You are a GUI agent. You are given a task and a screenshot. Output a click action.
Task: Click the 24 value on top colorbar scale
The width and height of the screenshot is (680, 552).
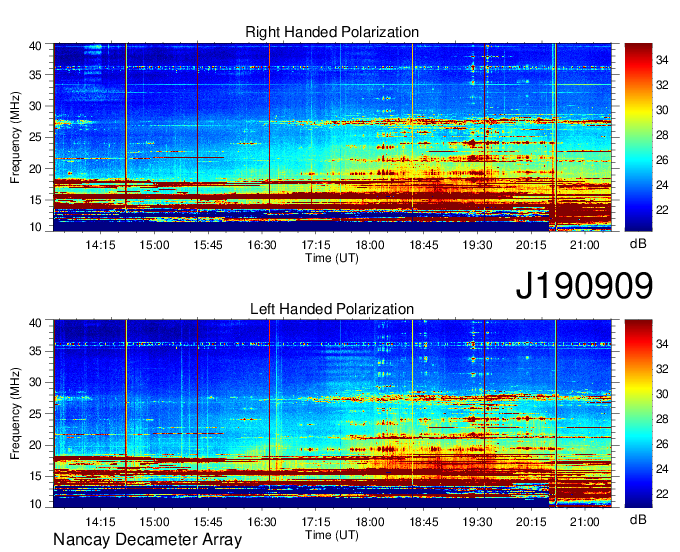pyautogui.click(x=662, y=185)
